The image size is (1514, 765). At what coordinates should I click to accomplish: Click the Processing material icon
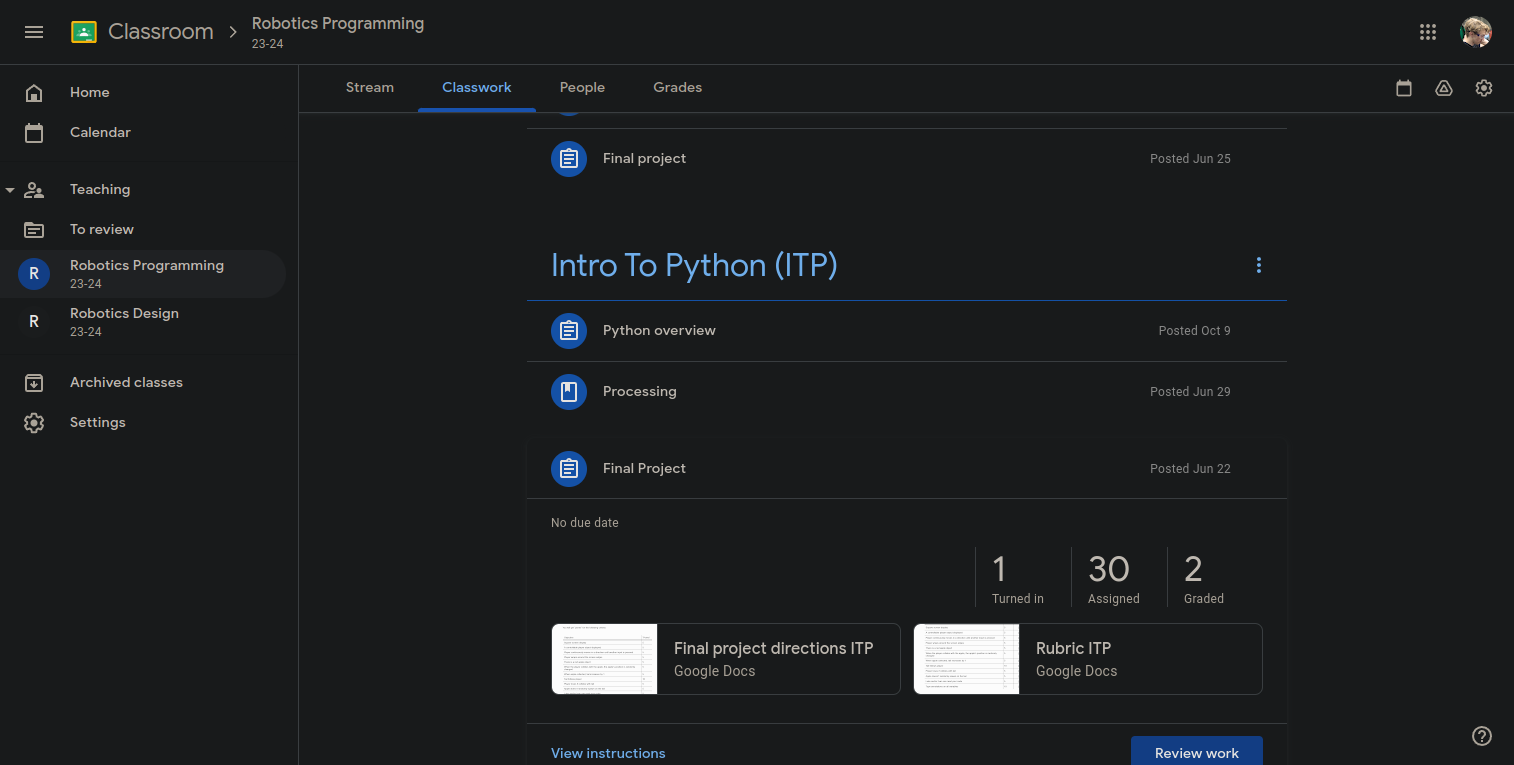pyautogui.click(x=569, y=392)
